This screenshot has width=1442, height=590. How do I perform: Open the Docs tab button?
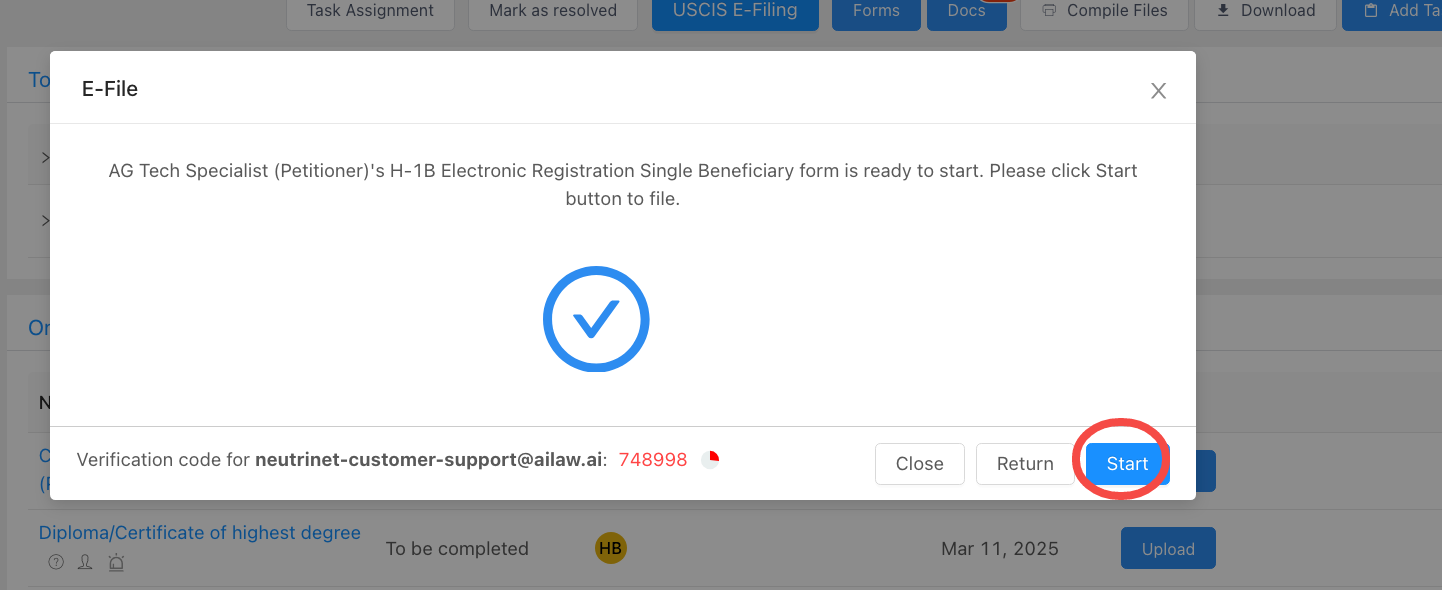tap(966, 11)
